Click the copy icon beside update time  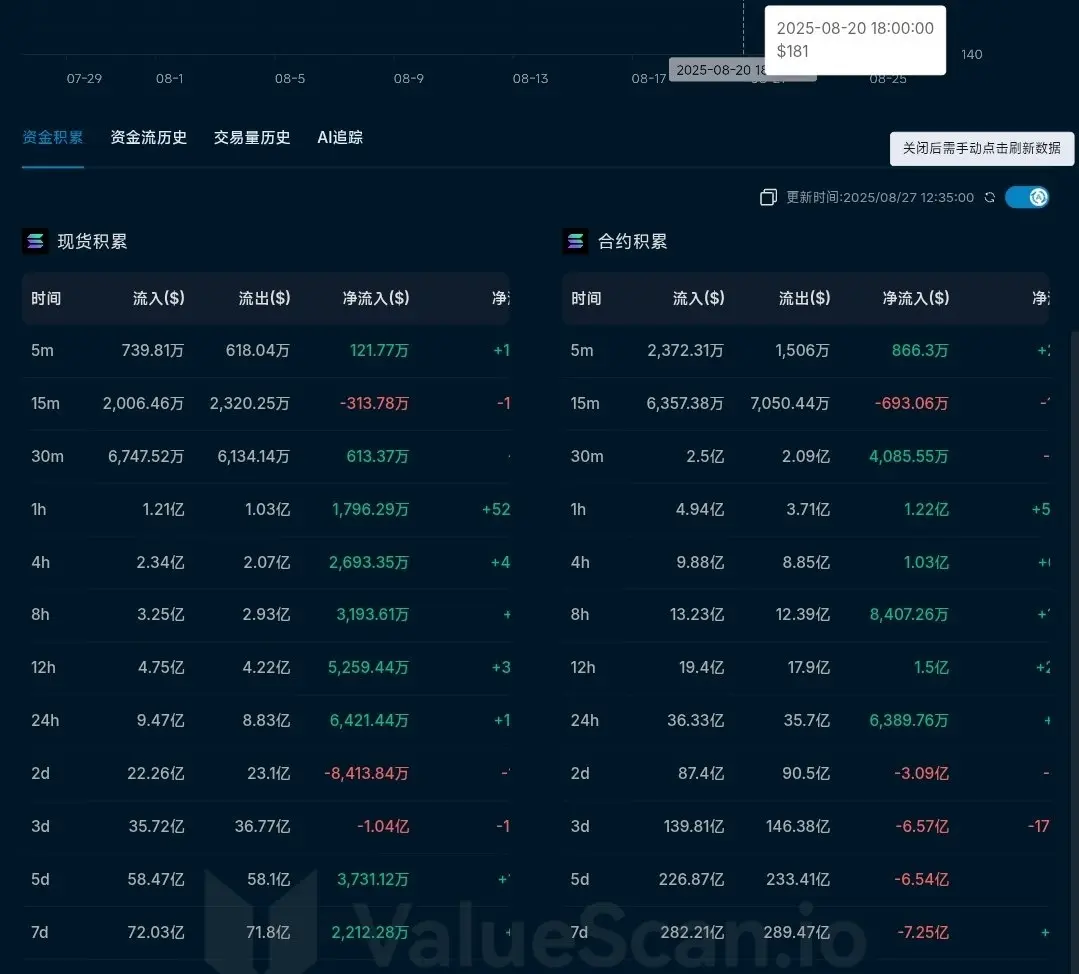[x=768, y=198]
